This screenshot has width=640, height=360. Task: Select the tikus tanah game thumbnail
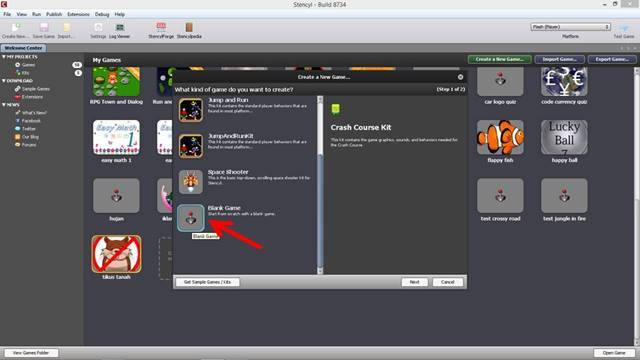click(x=116, y=254)
